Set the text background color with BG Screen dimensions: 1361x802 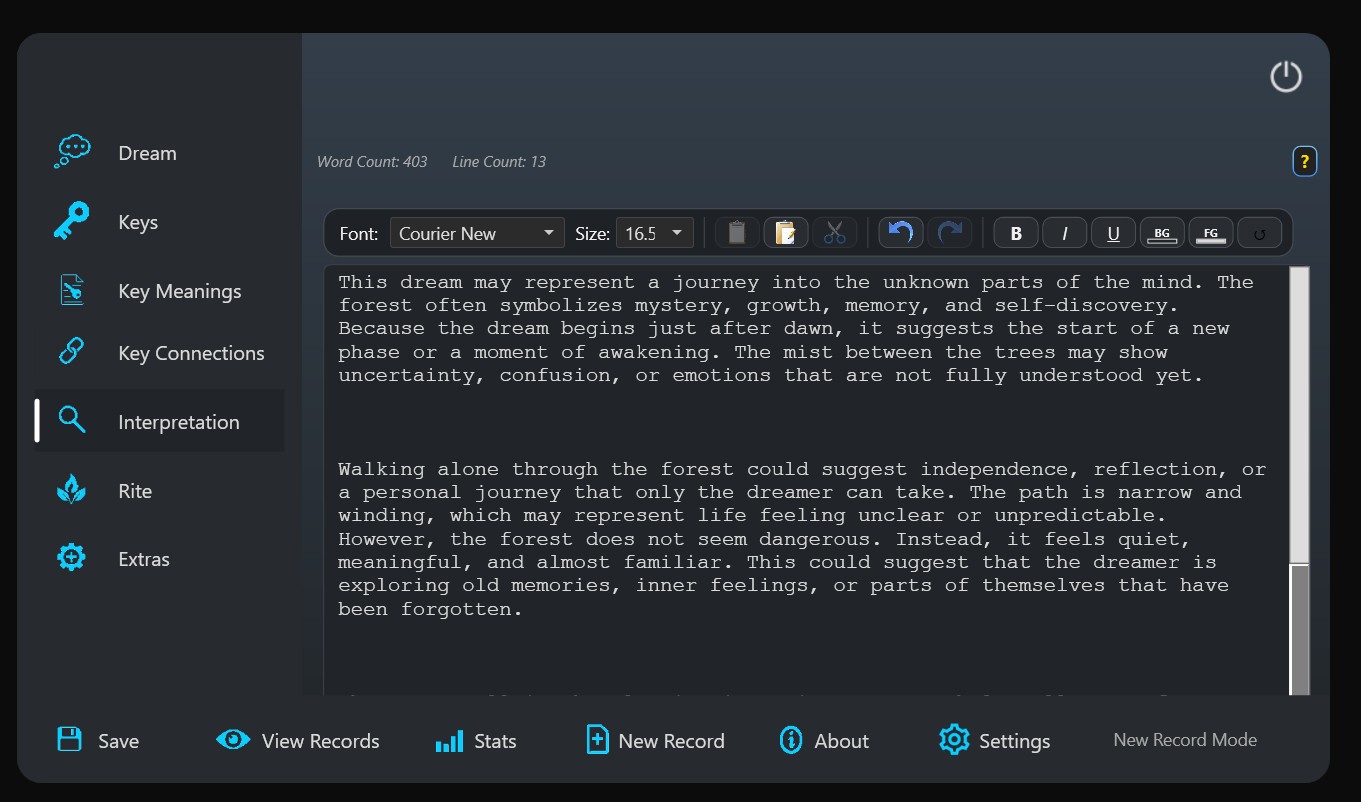1162,233
